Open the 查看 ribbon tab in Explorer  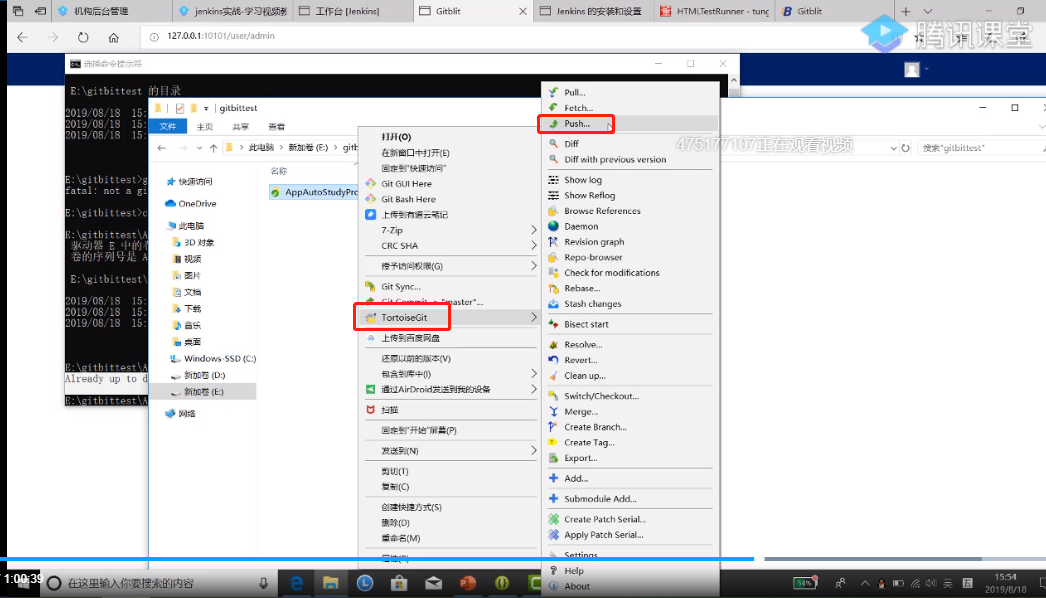(x=276, y=126)
